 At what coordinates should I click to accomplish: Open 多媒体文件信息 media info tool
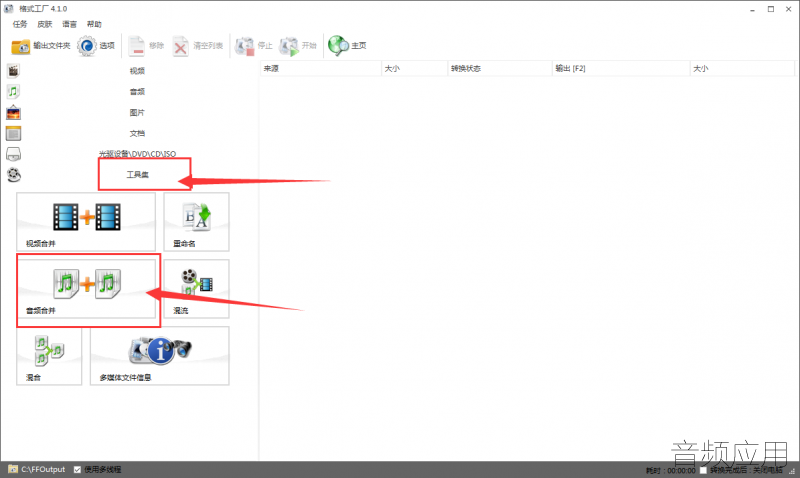[x=160, y=356]
